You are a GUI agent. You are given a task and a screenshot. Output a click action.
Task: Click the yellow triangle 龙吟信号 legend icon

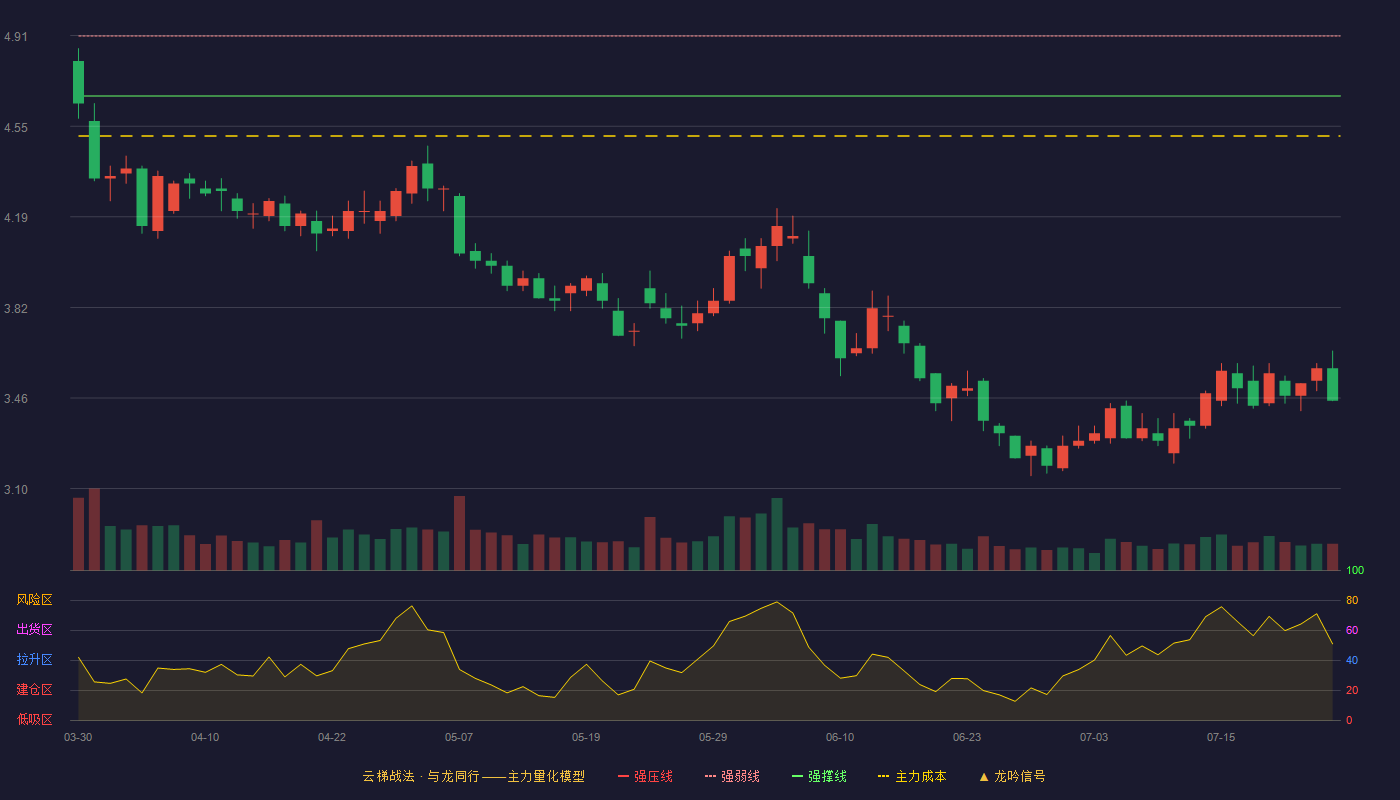983,776
